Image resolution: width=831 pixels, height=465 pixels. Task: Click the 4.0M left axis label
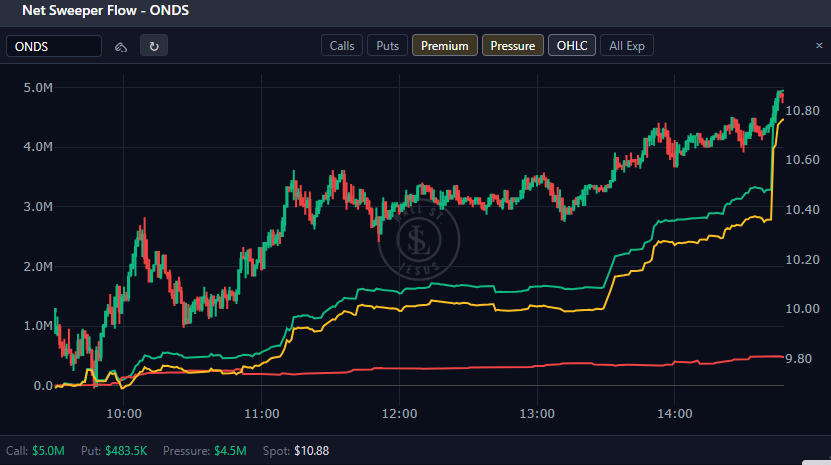tap(38, 147)
